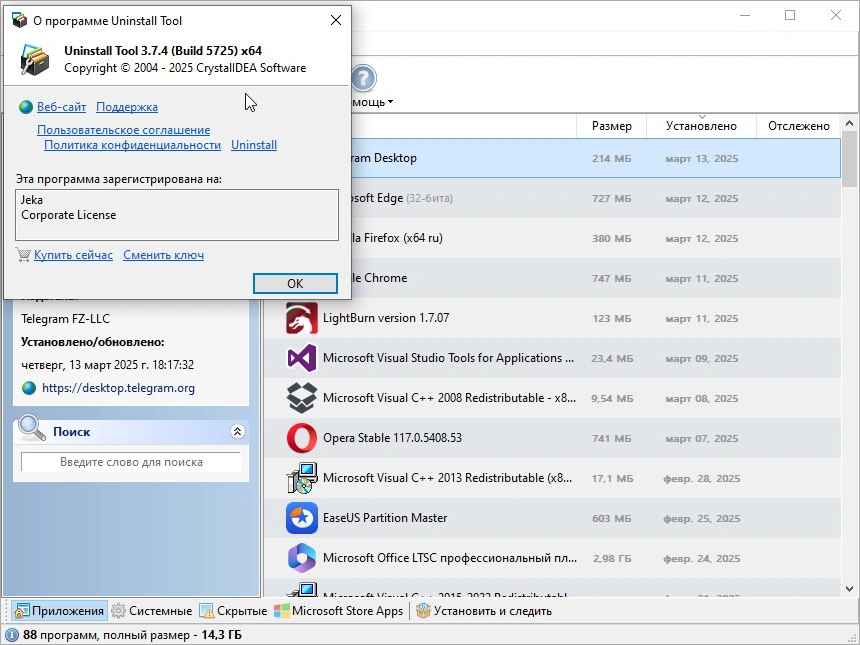
Task: Switch to the Скрытые tab
Action: (x=233, y=611)
